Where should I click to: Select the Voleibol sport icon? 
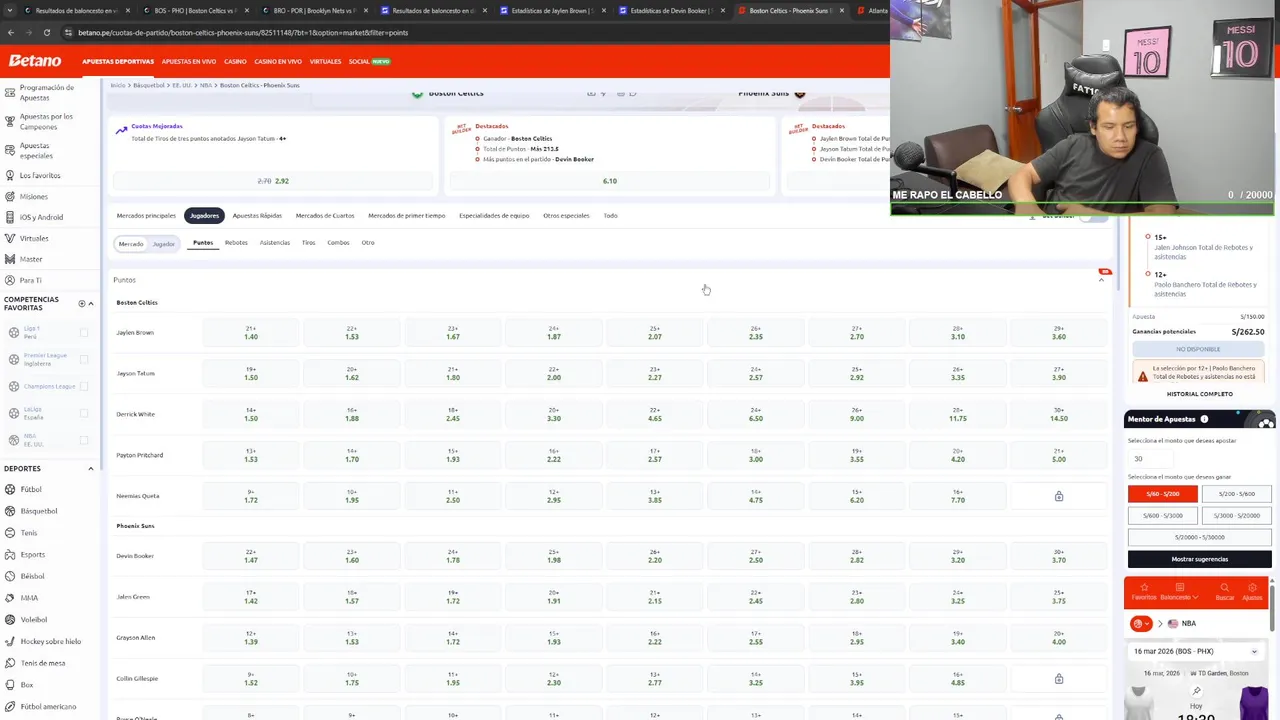tap(9, 619)
